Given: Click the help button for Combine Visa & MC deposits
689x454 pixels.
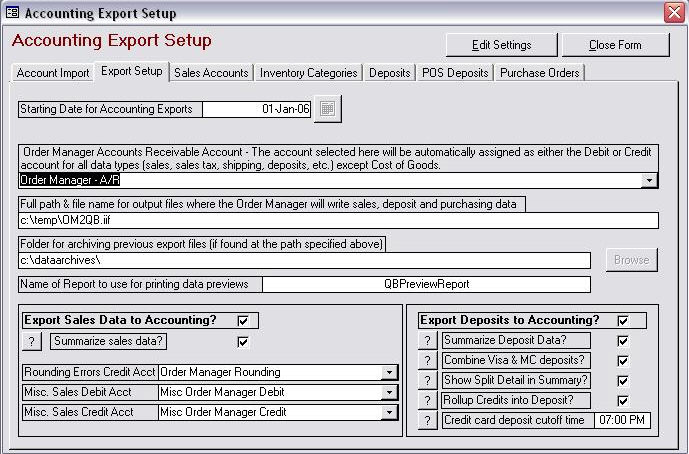Looking at the screenshot, I should (x=427, y=360).
